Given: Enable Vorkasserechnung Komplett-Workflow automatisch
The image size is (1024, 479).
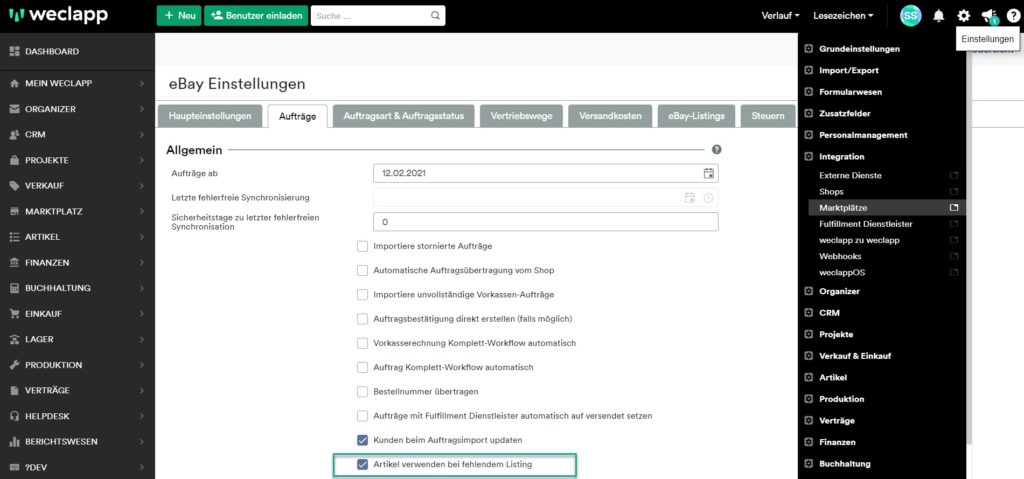Looking at the screenshot, I should click(x=362, y=343).
